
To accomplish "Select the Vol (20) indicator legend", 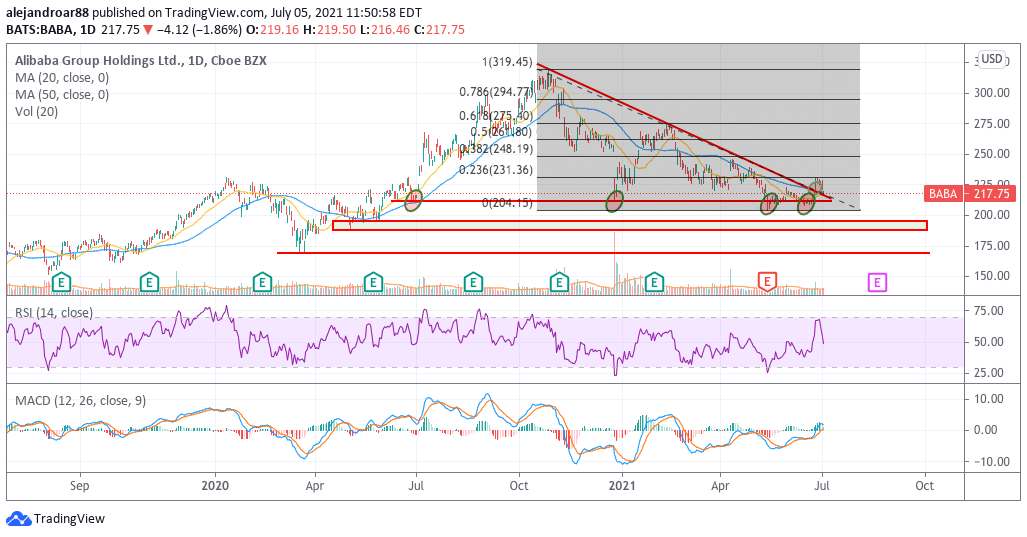I will point(37,111).
